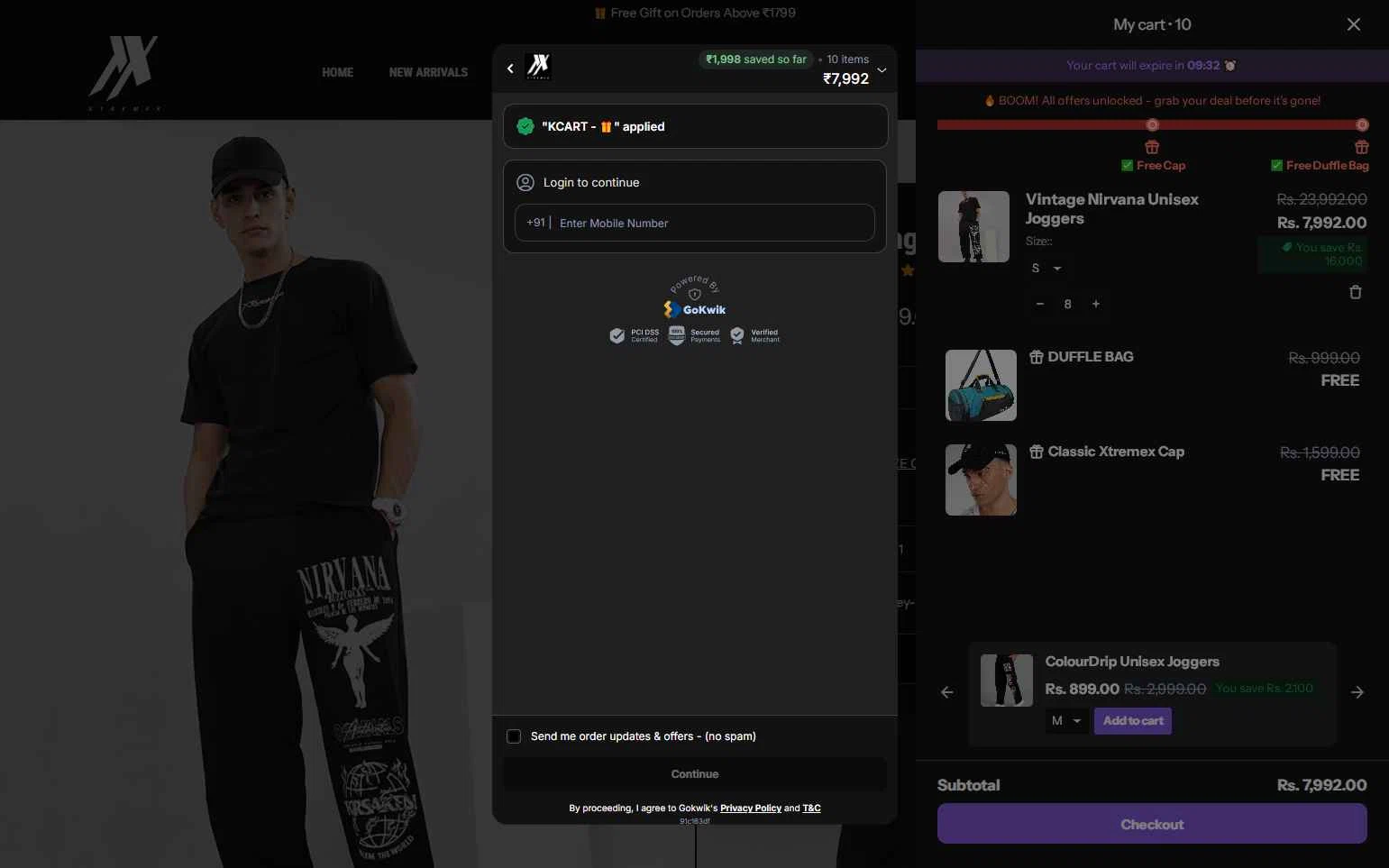Click the PCI DSS Certified badge
The width and height of the screenshot is (1389, 868).
[635, 335]
